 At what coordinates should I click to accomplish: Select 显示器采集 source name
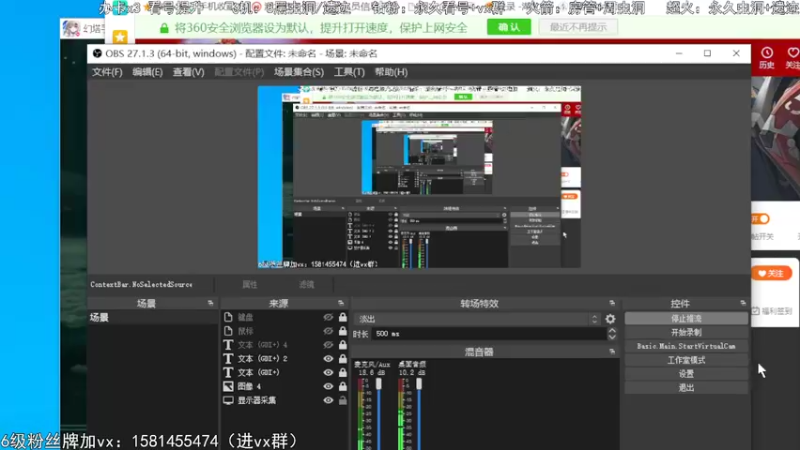tap(257, 400)
